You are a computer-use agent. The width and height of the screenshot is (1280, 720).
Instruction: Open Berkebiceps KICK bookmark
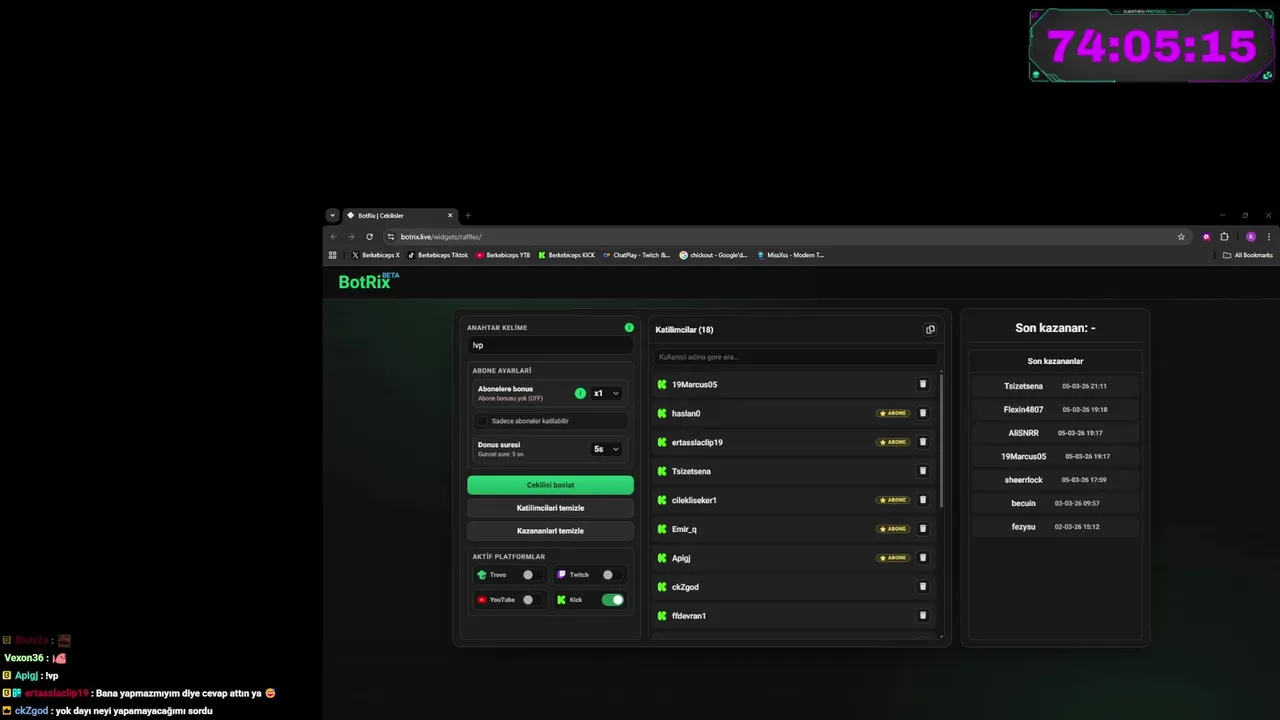click(x=566, y=255)
